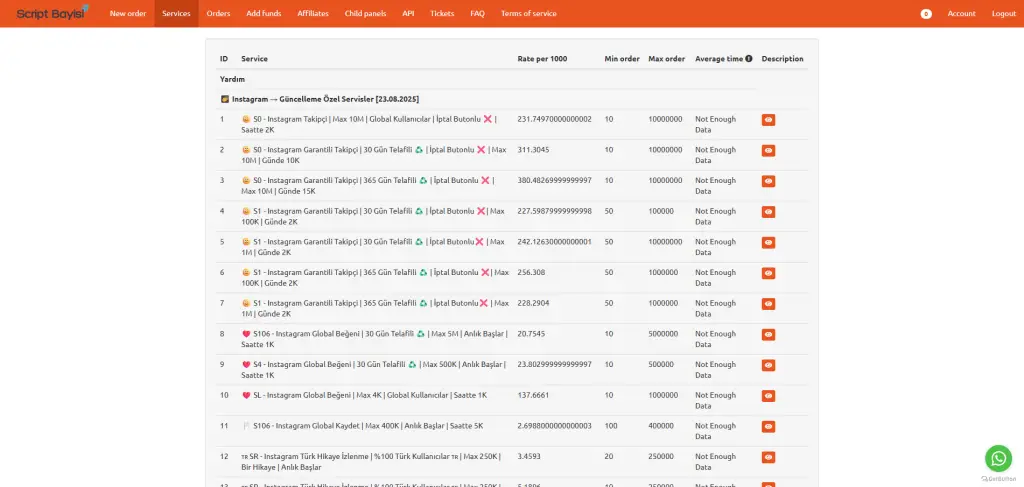Click Max order column header
This screenshot has height=487, width=1024.
point(666,59)
